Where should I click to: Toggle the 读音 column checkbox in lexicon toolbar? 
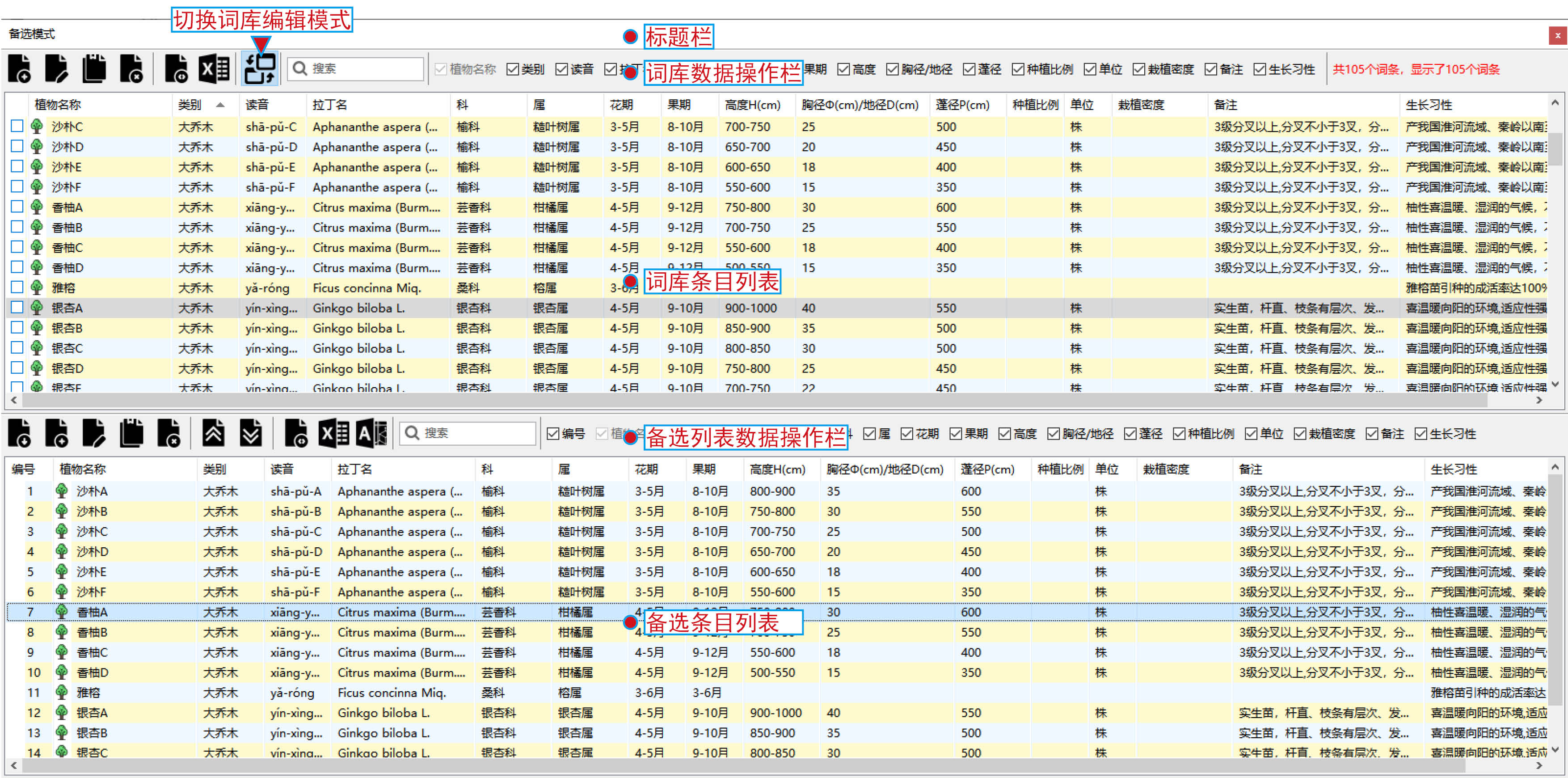coord(561,69)
